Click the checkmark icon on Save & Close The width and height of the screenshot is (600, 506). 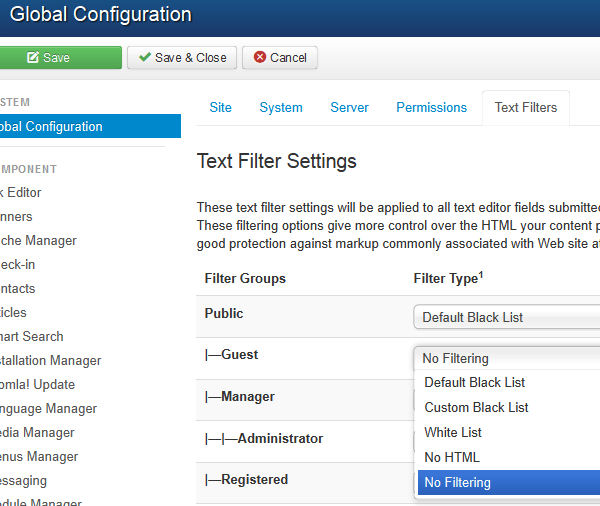tap(145, 58)
